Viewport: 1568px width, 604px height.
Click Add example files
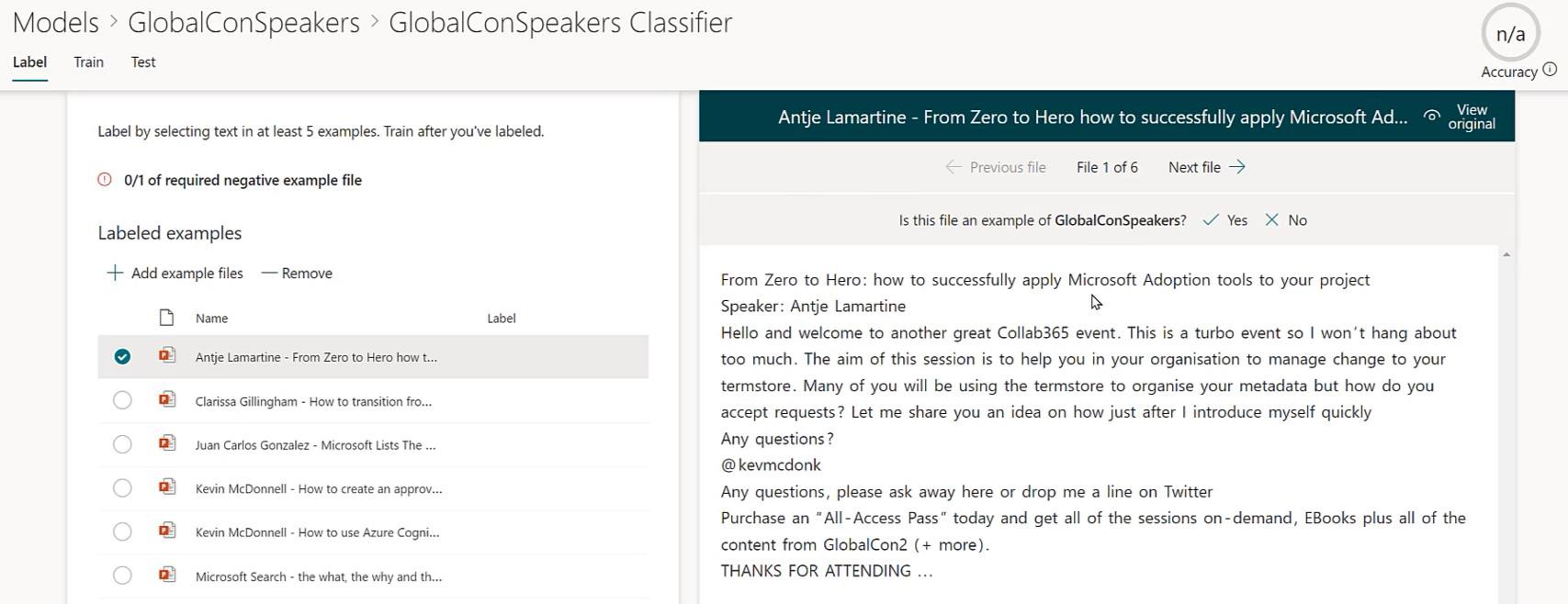click(175, 273)
